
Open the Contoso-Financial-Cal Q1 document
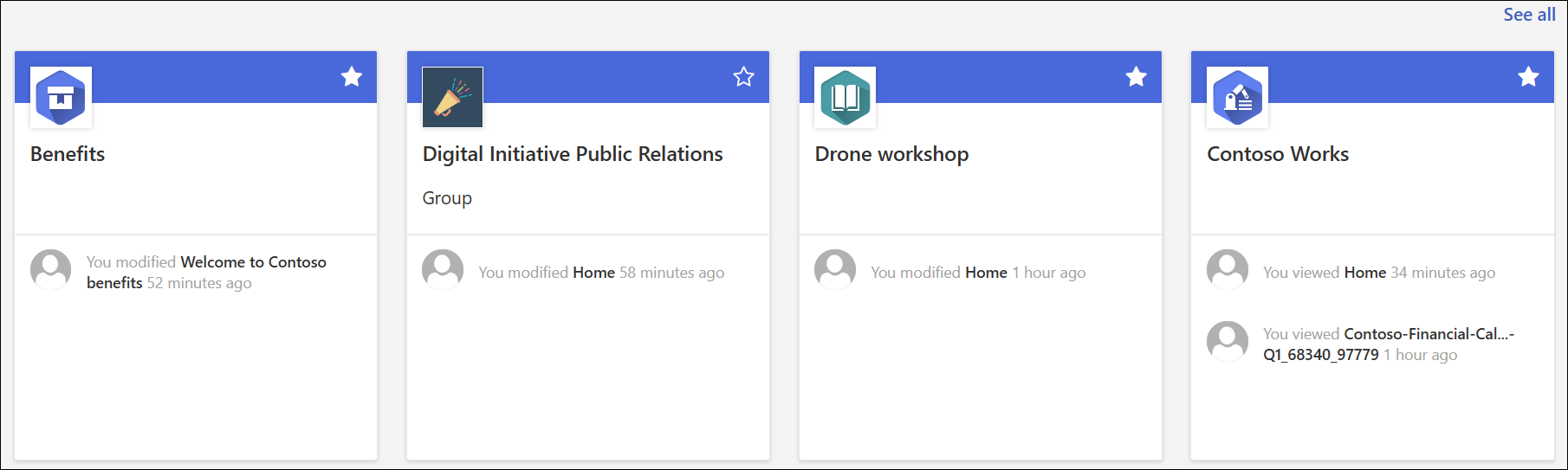[x=1389, y=344]
